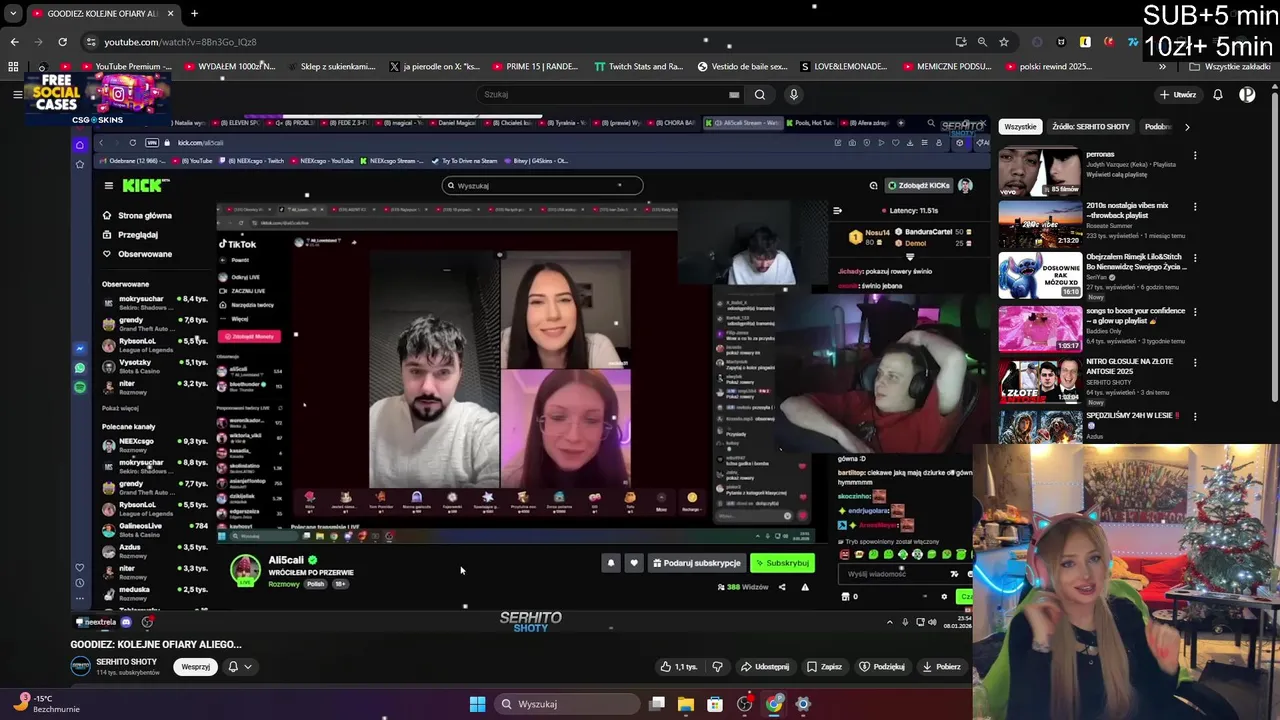Open the tab search dropdown arrow
This screenshot has width=1280, height=720.
coord(13,13)
